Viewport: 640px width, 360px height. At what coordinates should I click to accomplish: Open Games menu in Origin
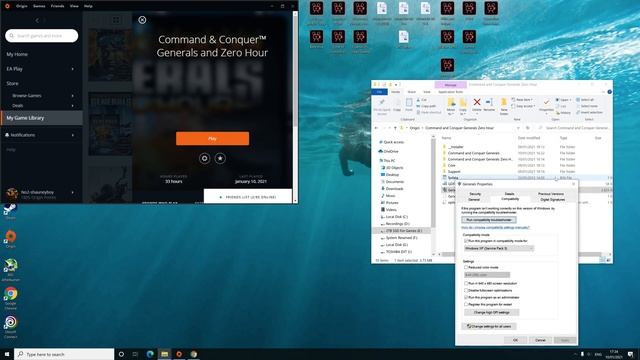(x=39, y=6)
